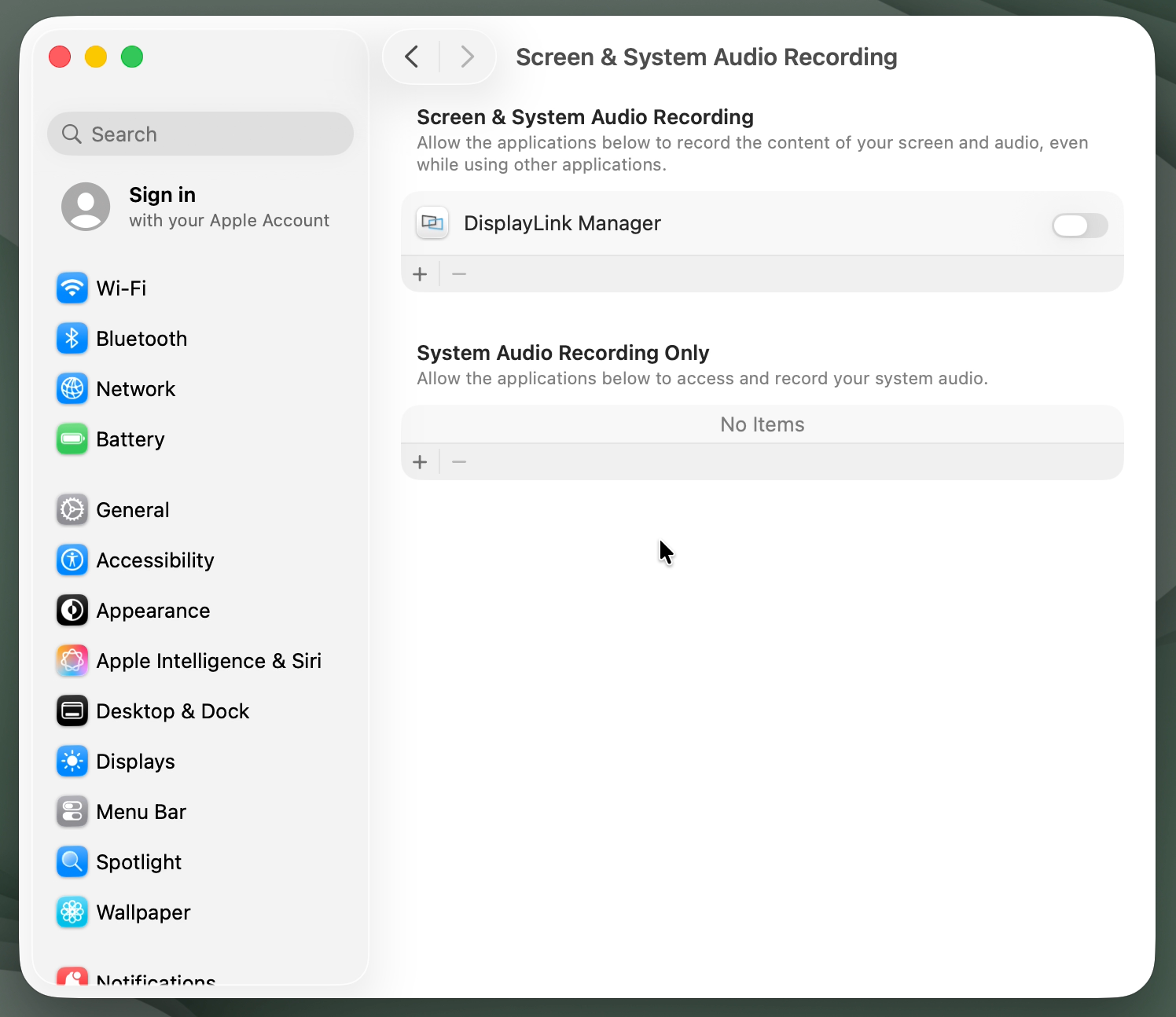Toggle the DisplayLink Manager switch off and on
The image size is (1176, 1017).
tap(1079, 226)
